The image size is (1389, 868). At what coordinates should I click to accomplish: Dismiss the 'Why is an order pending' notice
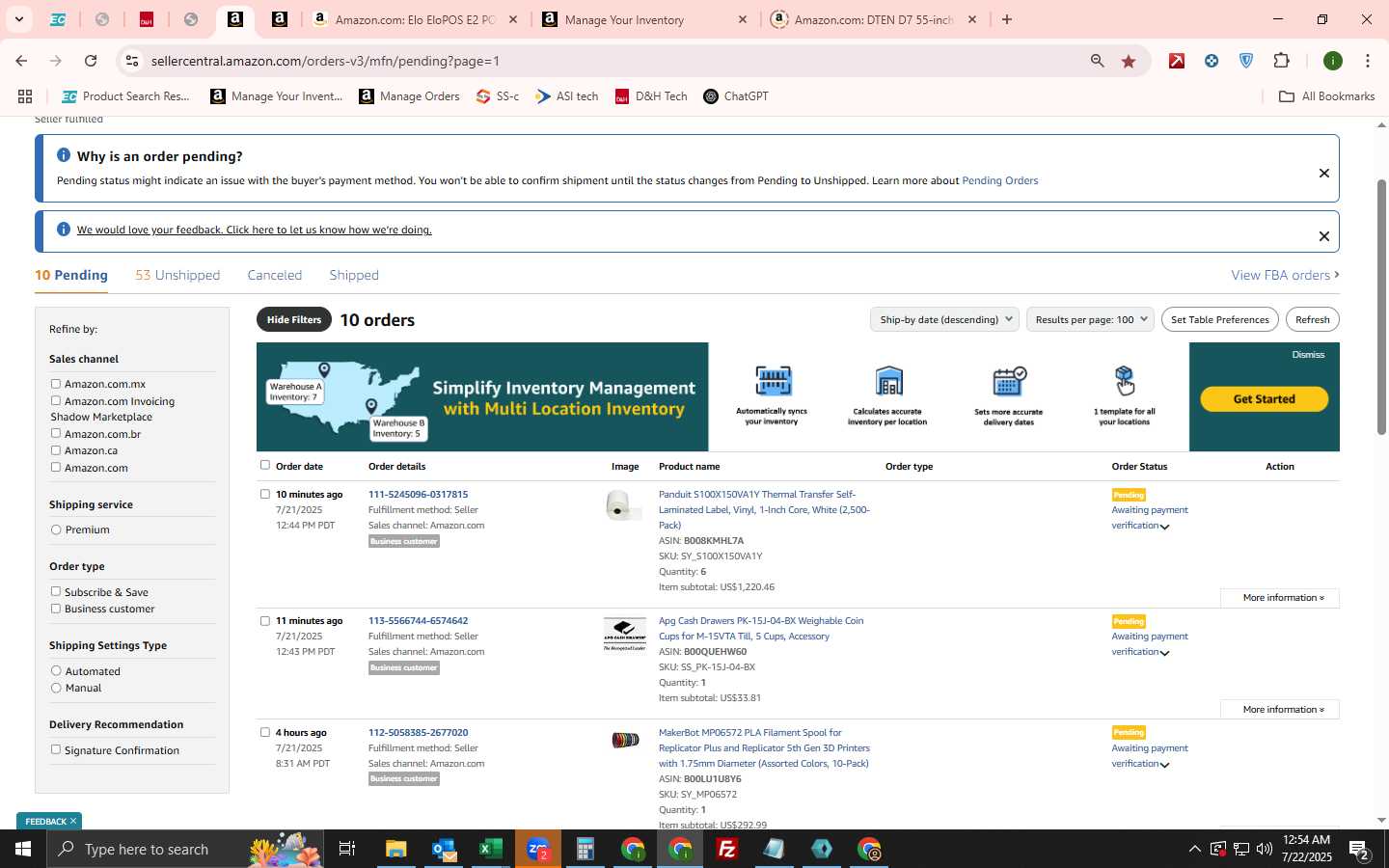1324,174
